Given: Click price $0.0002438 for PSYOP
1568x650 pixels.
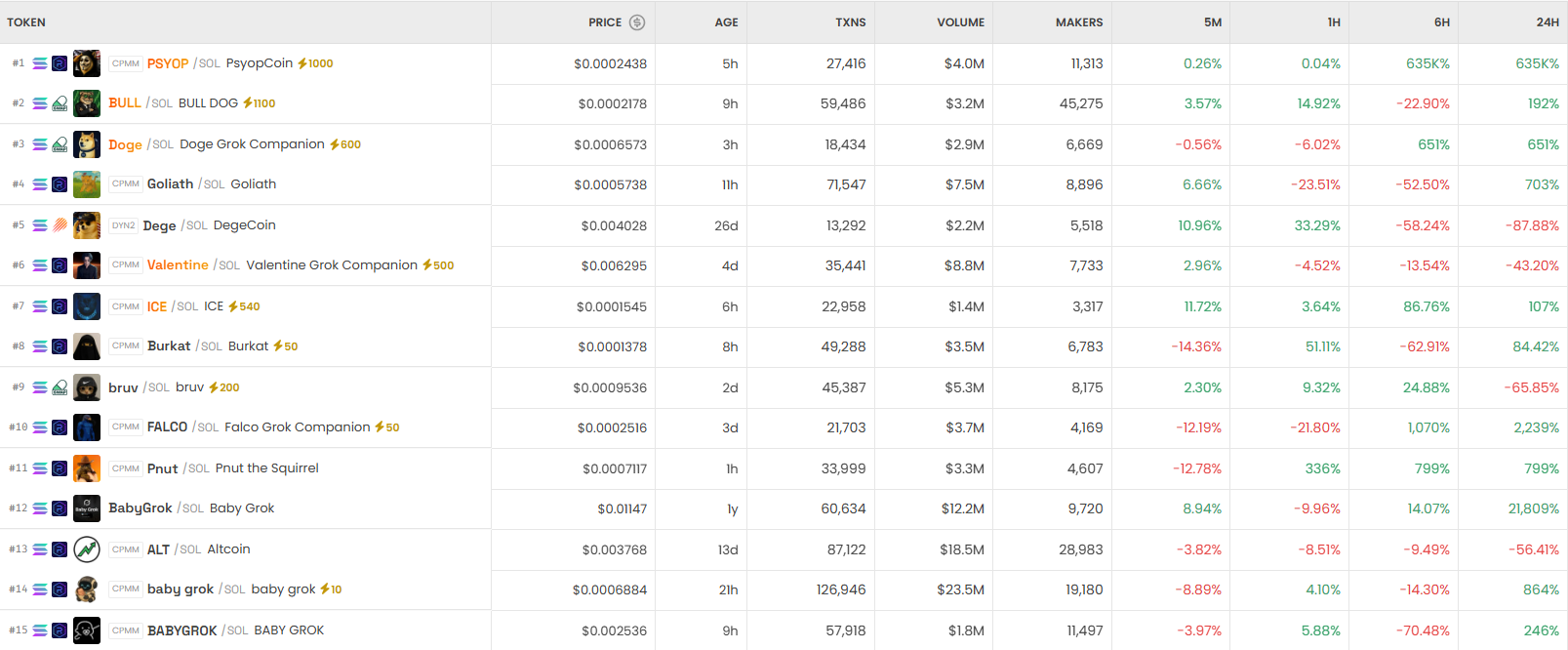Looking at the screenshot, I should (x=610, y=64).
